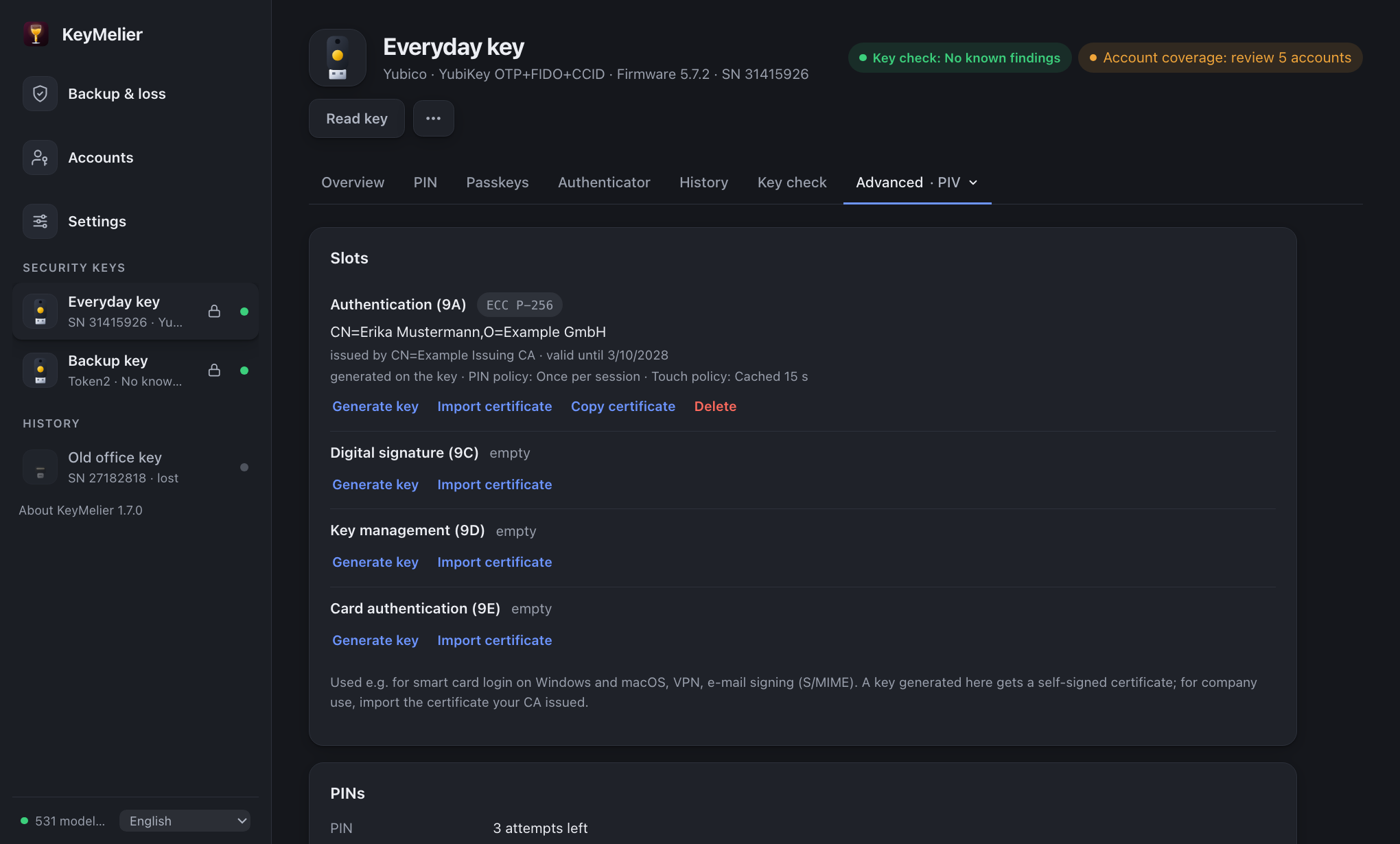1400x844 pixels.
Task: Click Key check: No known findings badge
Action: (x=959, y=58)
